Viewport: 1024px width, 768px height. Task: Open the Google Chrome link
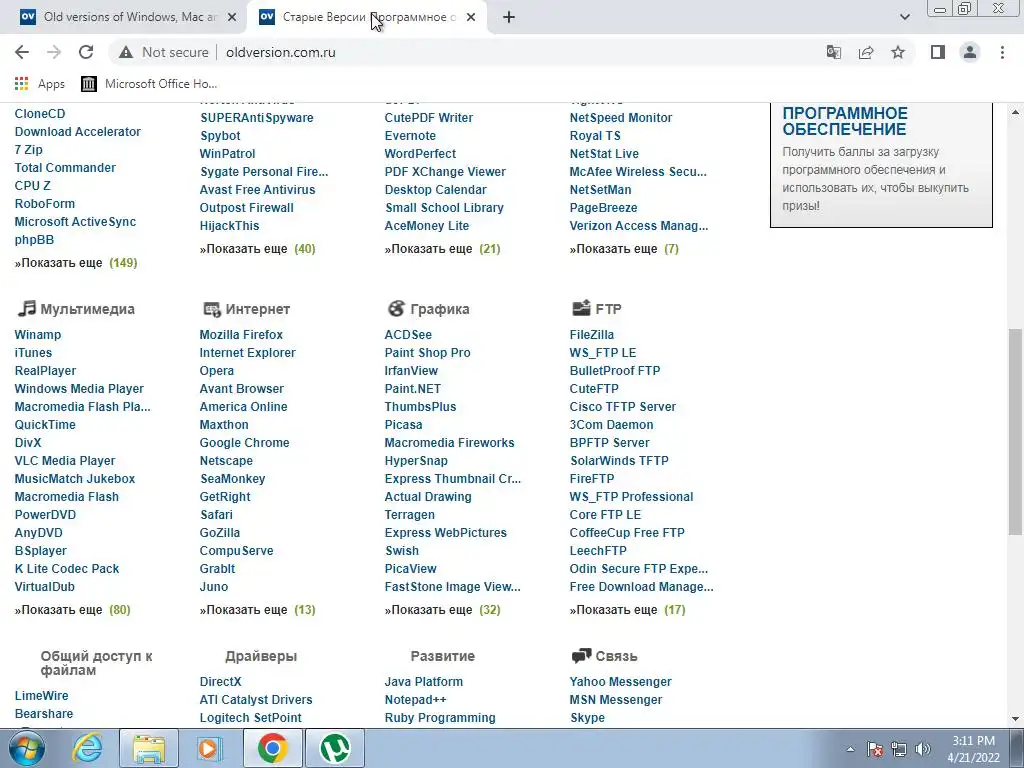pos(244,443)
